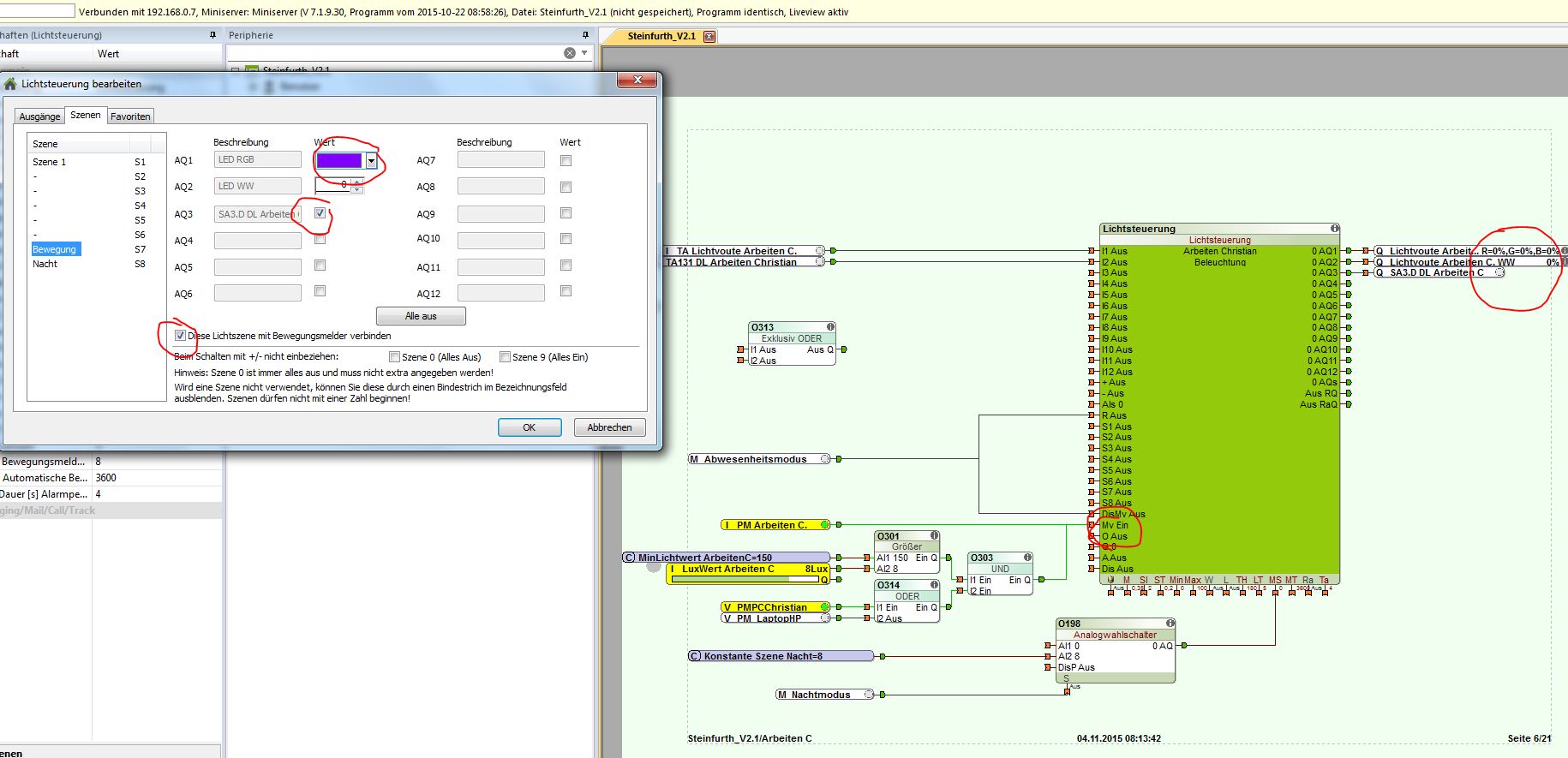Image resolution: width=1568 pixels, height=758 pixels.
Task: Switch to the Ausgänge tab
Action: [39, 116]
